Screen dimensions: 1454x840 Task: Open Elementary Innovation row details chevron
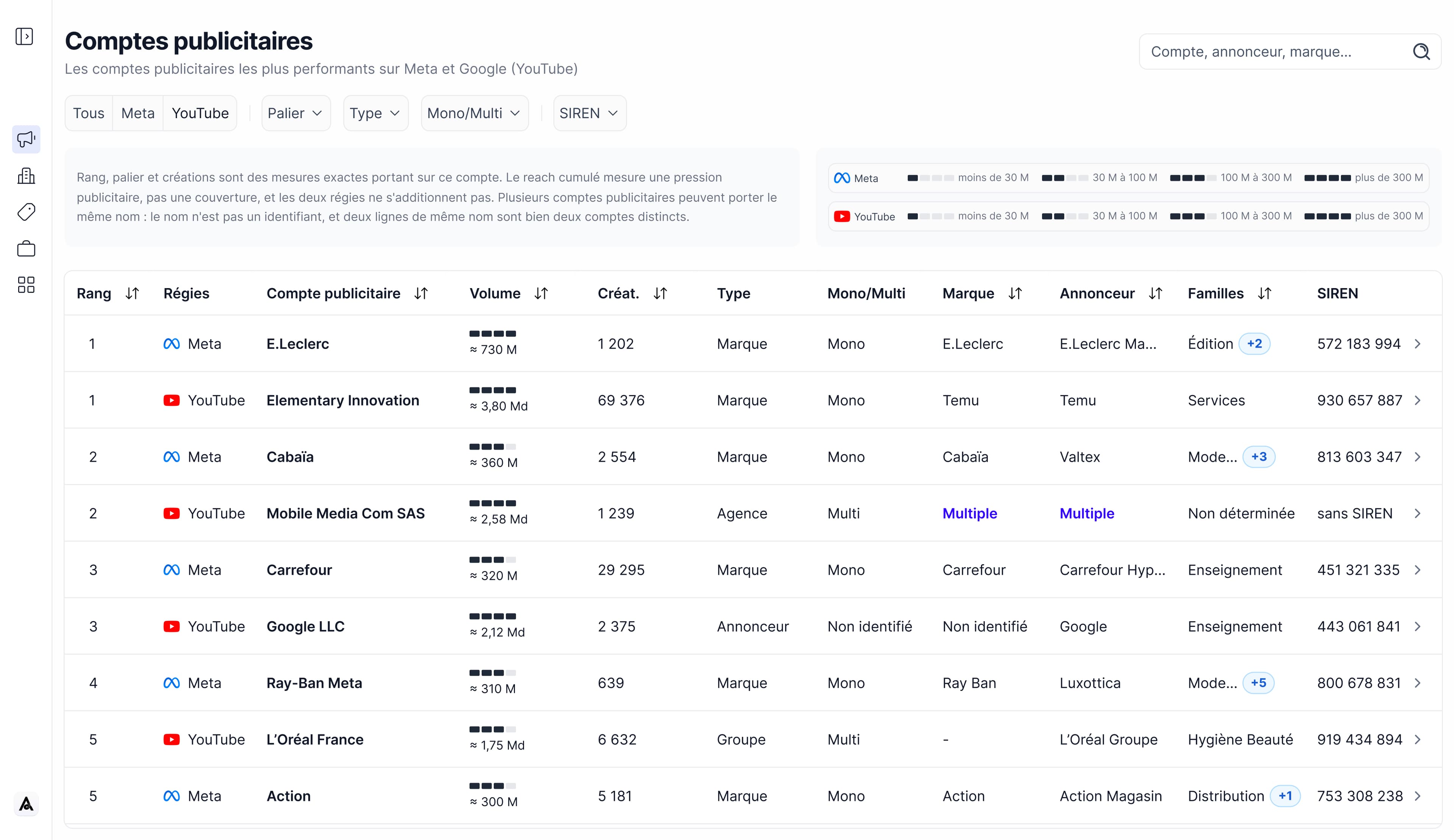click(1418, 401)
